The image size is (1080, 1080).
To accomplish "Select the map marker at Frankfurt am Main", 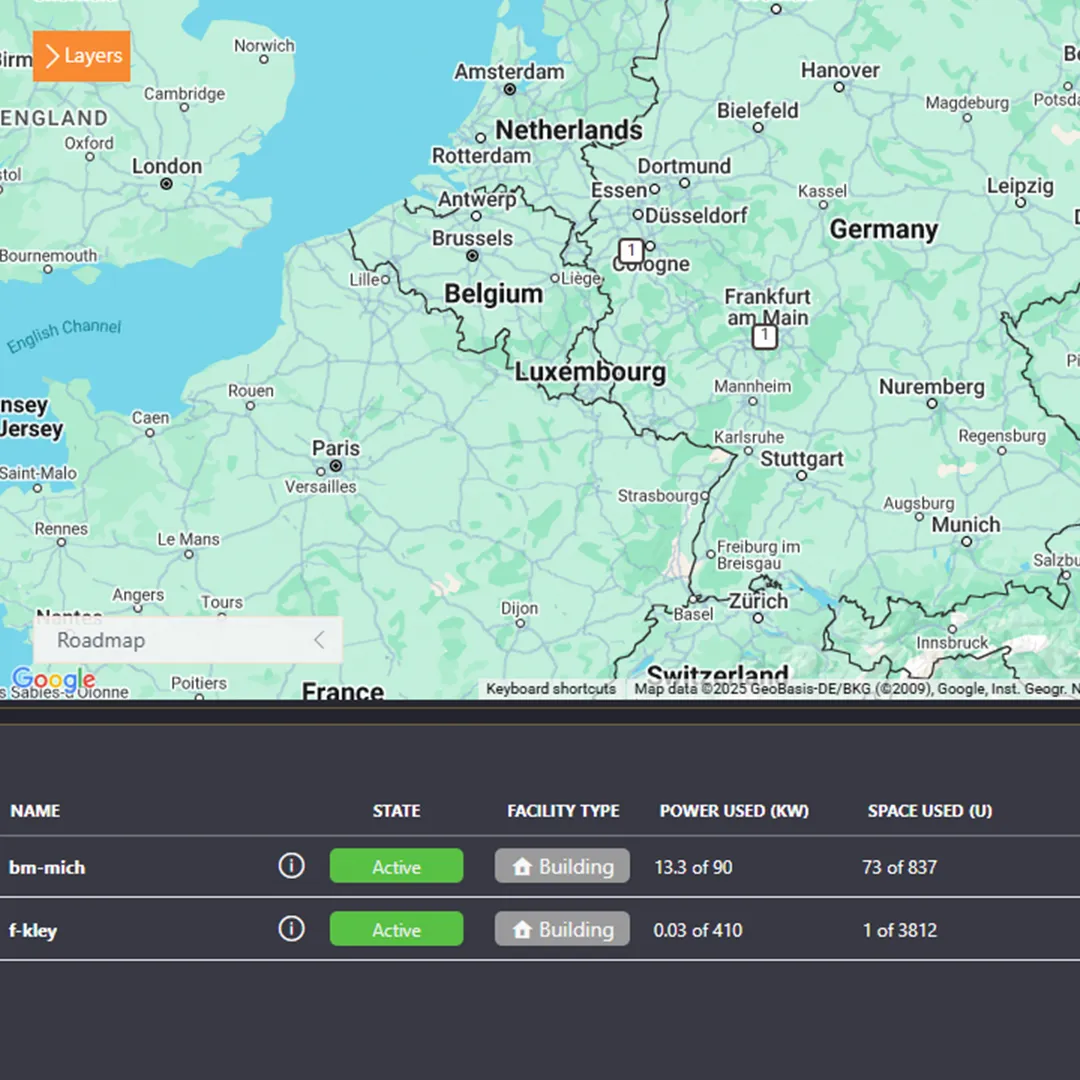I will tap(765, 336).
